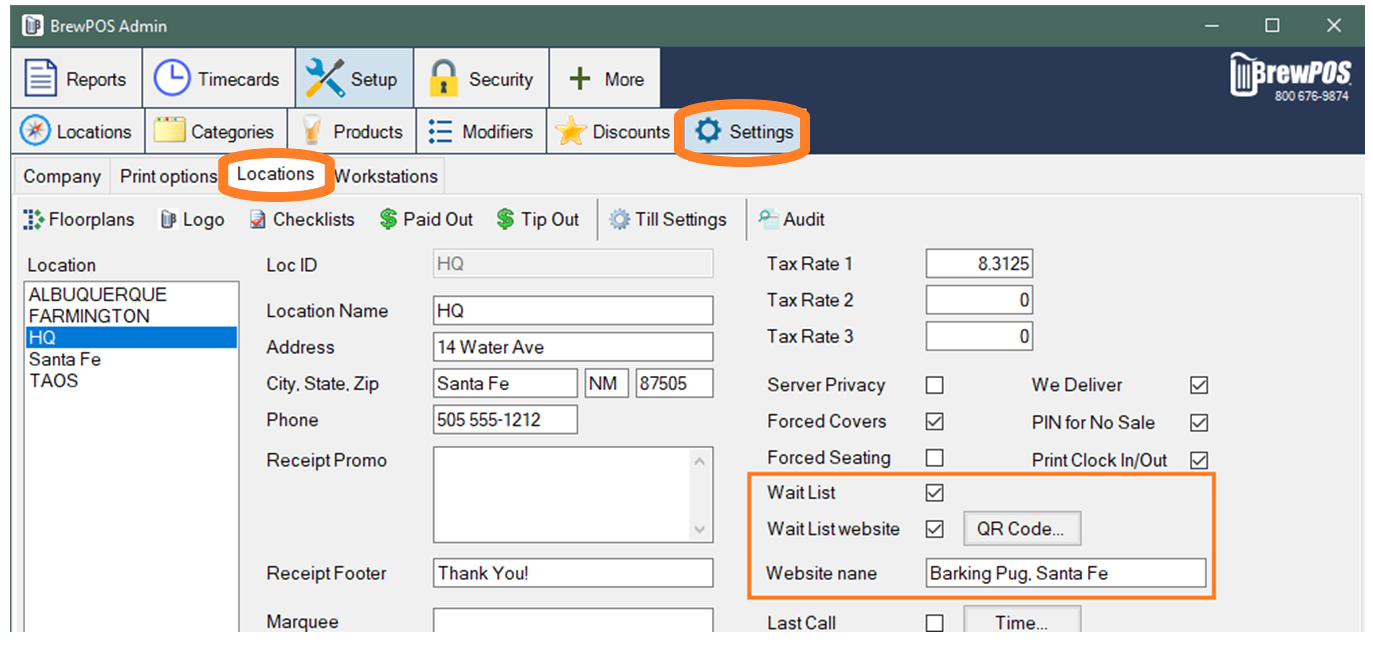Click Receipt Promo scrollbar down arrow

click(x=700, y=529)
